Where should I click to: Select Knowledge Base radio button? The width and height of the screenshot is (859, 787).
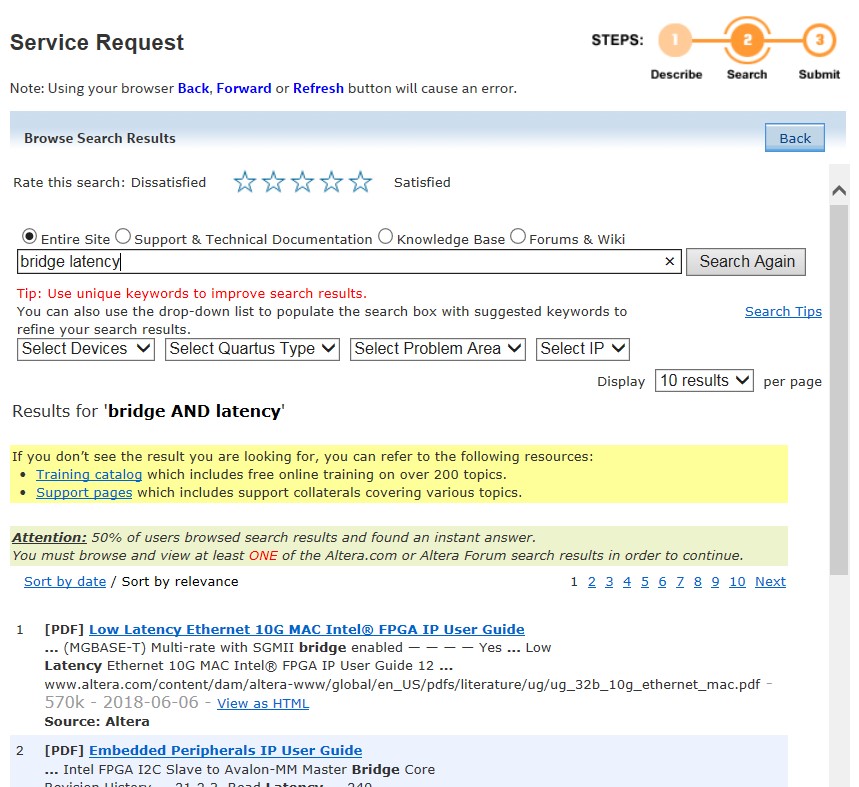click(x=386, y=237)
